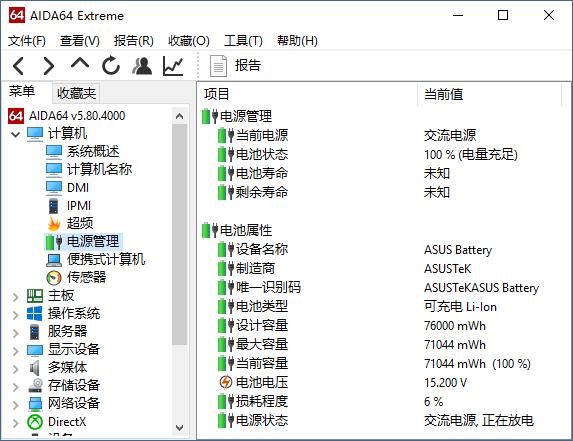The width and height of the screenshot is (573, 441).
Task: Click the battery icon beside 电源管理 header
Action: point(210,117)
